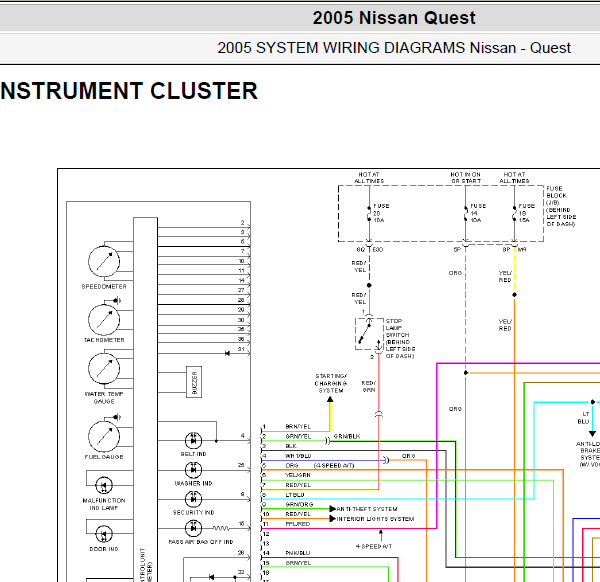
Task: Click the 'ANTI-THEFT SYSTEM' label
Action: tap(367, 509)
